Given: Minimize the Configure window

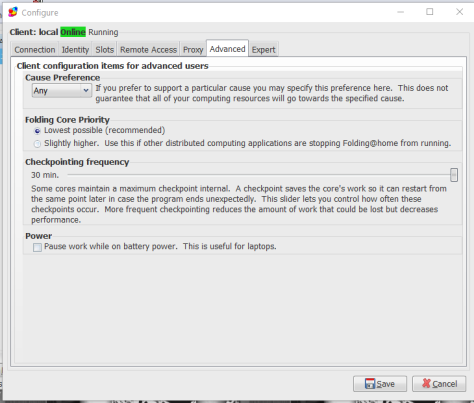Looking at the screenshot, I should tap(401, 12).
